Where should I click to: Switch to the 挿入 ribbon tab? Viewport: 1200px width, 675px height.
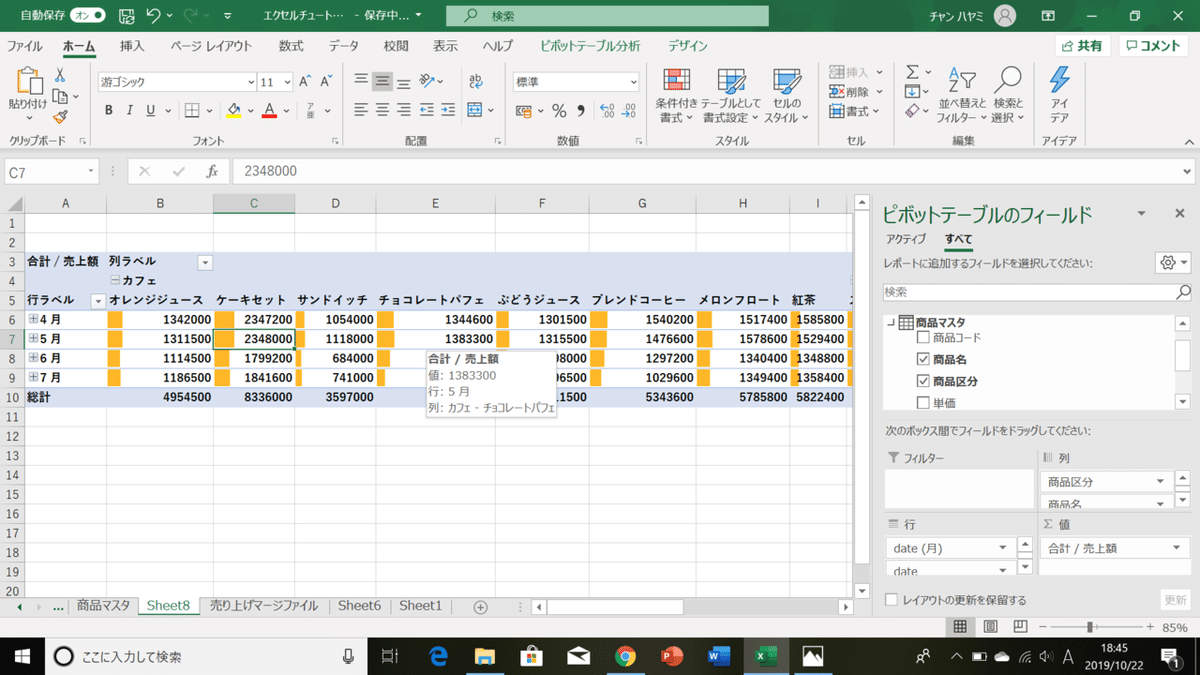[x=132, y=46]
